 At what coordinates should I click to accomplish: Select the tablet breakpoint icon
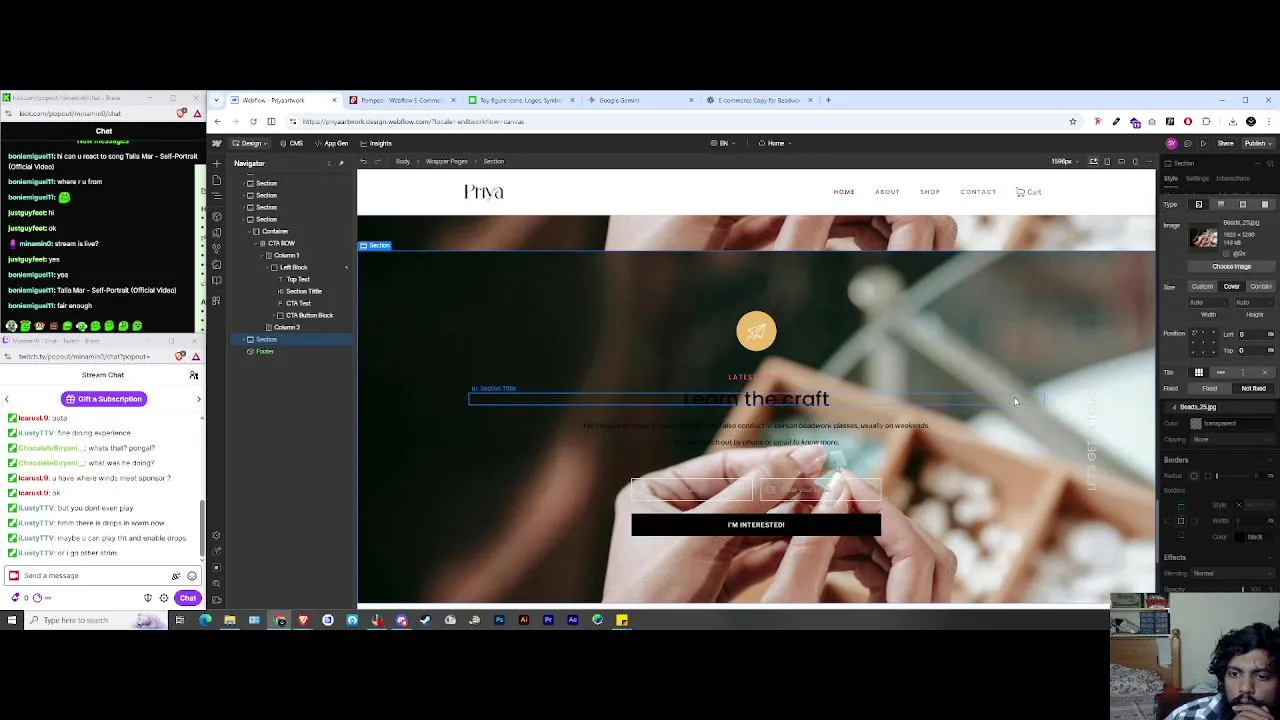pos(1107,161)
